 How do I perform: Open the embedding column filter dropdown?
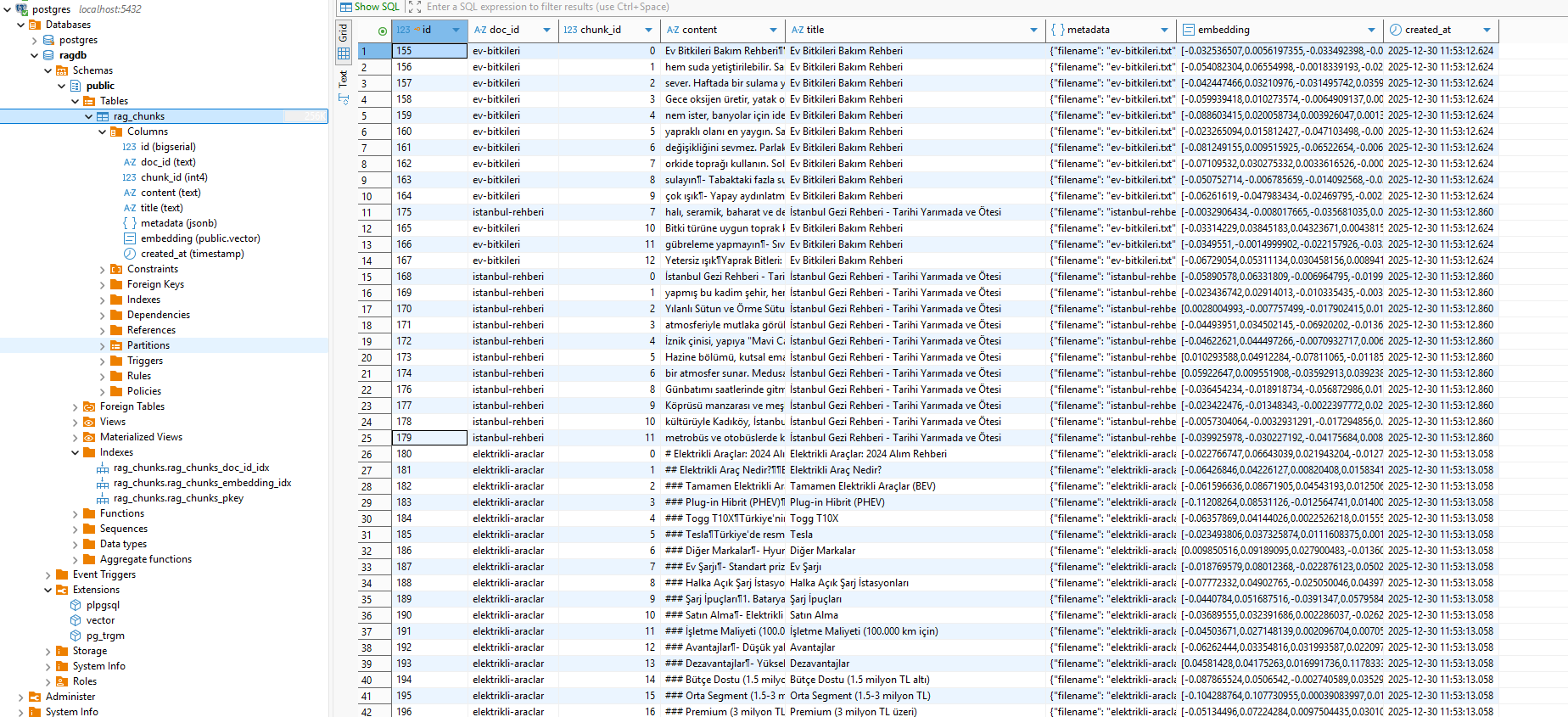(1371, 31)
